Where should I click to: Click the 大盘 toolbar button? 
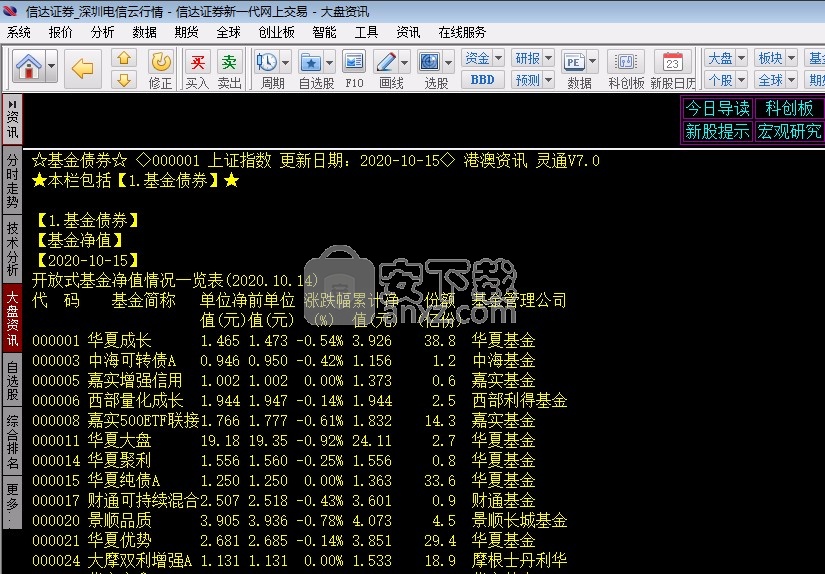[720, 58]
